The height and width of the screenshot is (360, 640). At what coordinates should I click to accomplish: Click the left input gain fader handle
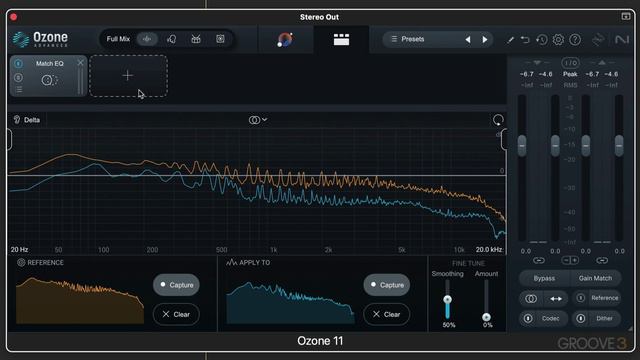[x=522, y=145]
